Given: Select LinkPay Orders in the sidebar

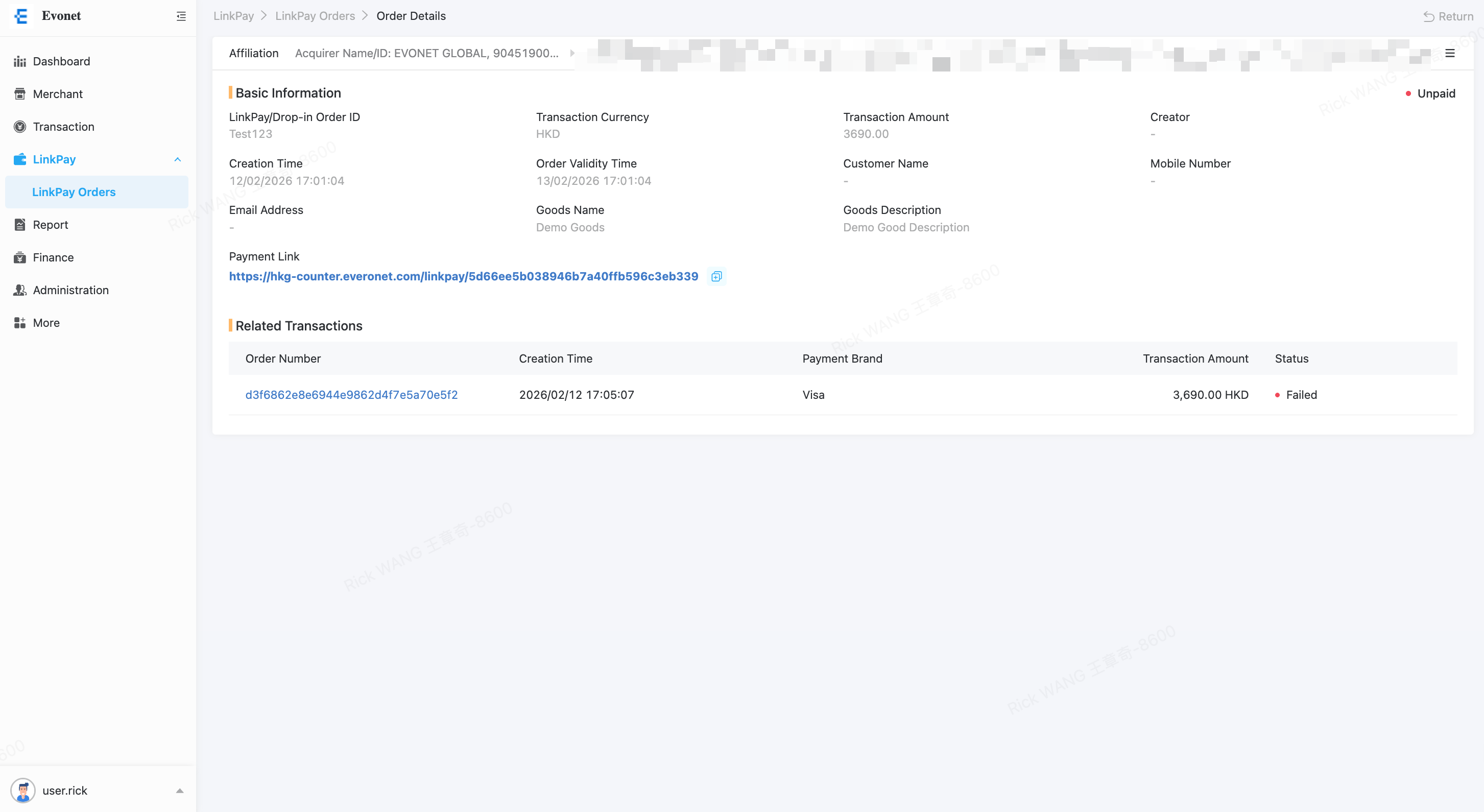Looking at the screenshot, I should click(x=74, y=192).
